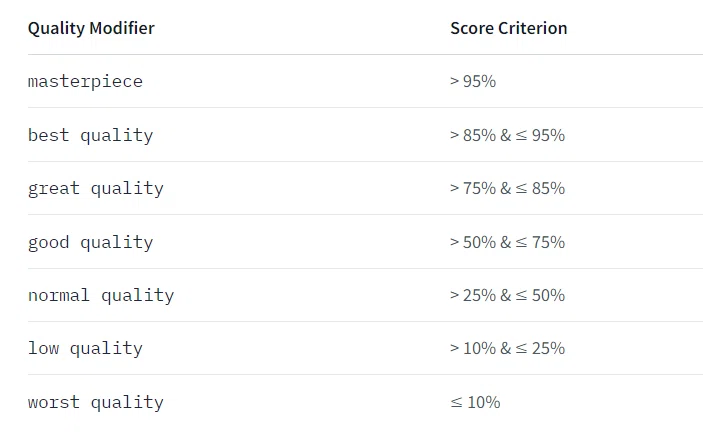Select the low quality modifier text
This screenshot has height=442, width=703.
coord(85,348)
